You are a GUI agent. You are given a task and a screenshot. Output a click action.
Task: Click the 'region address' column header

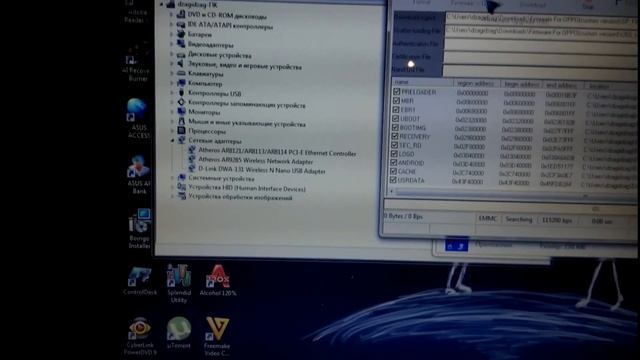tap(476, 83)
